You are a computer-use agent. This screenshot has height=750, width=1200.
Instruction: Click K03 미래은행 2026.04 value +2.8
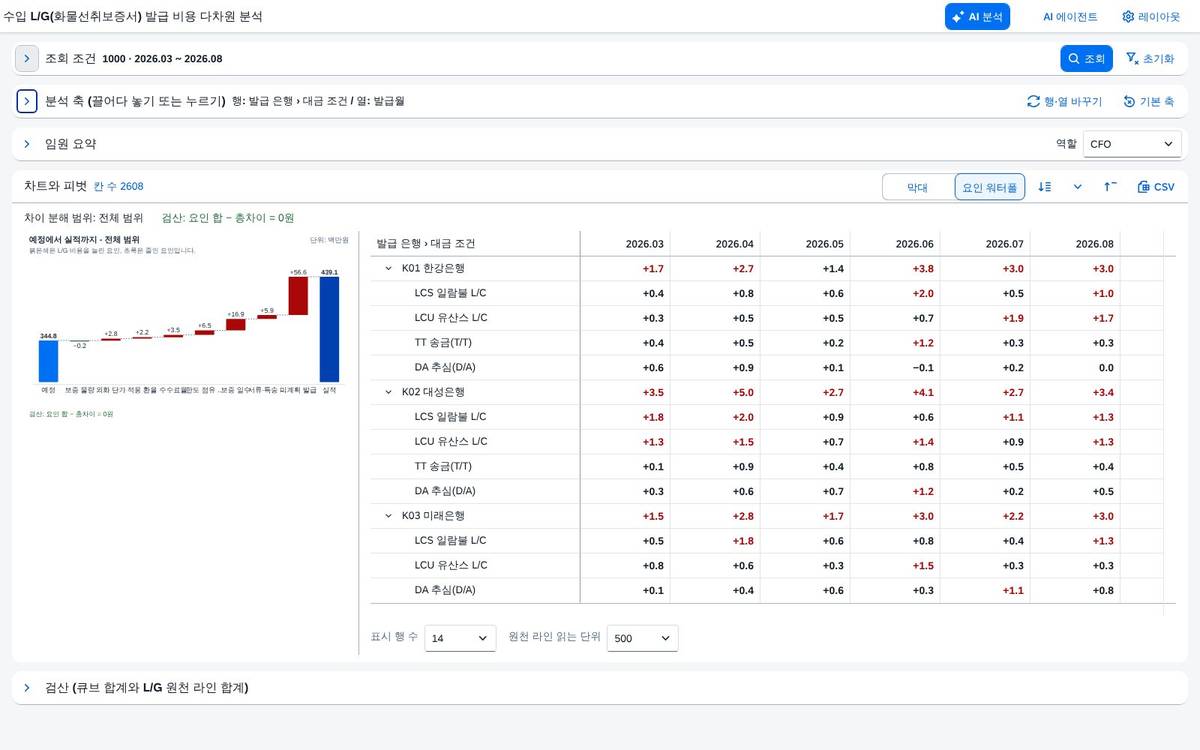point(742,517)
